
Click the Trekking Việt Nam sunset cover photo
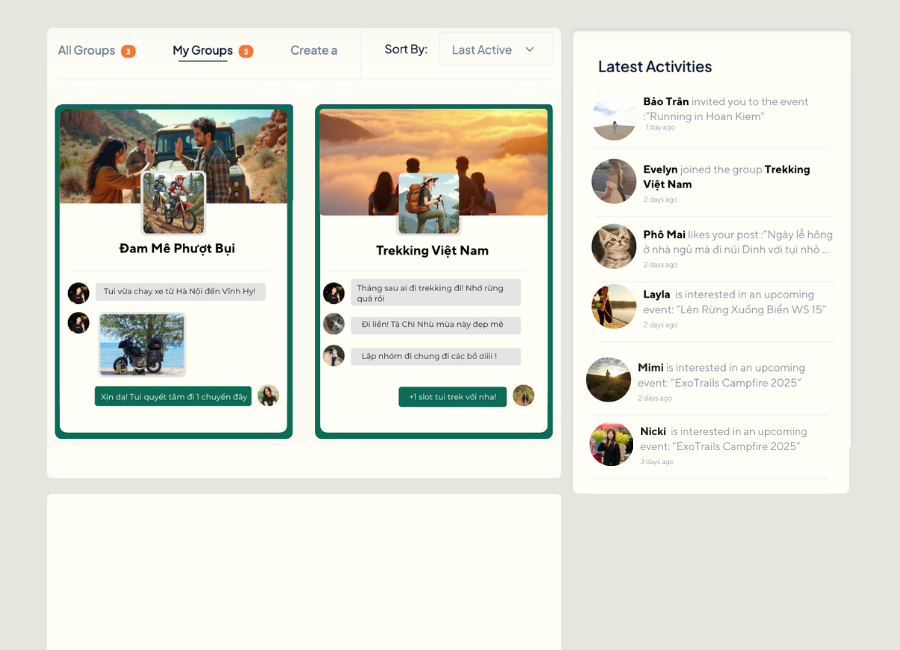click(x=433, y=161)
